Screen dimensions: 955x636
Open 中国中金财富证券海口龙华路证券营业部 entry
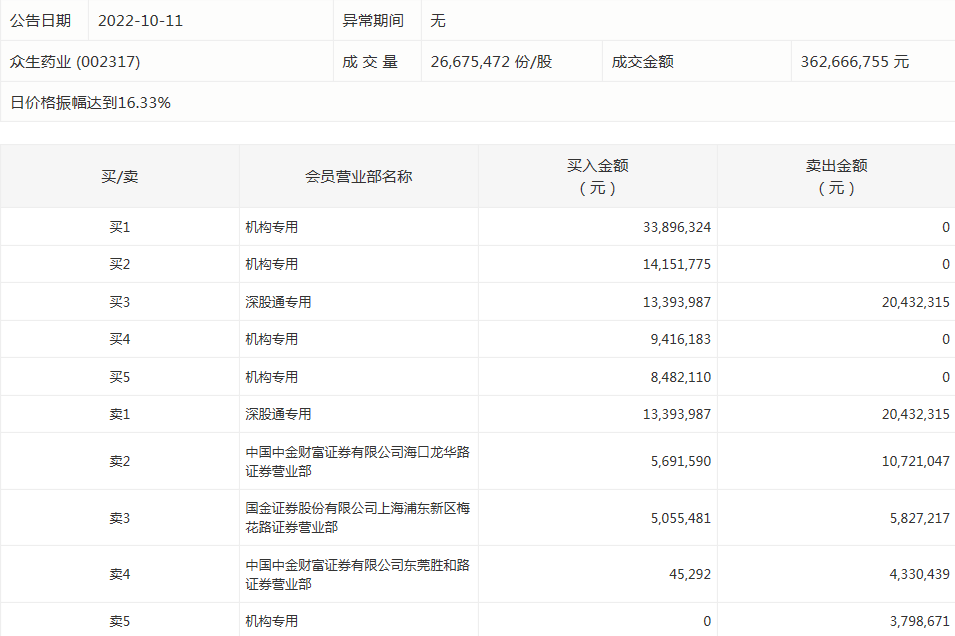pos(357,461)
